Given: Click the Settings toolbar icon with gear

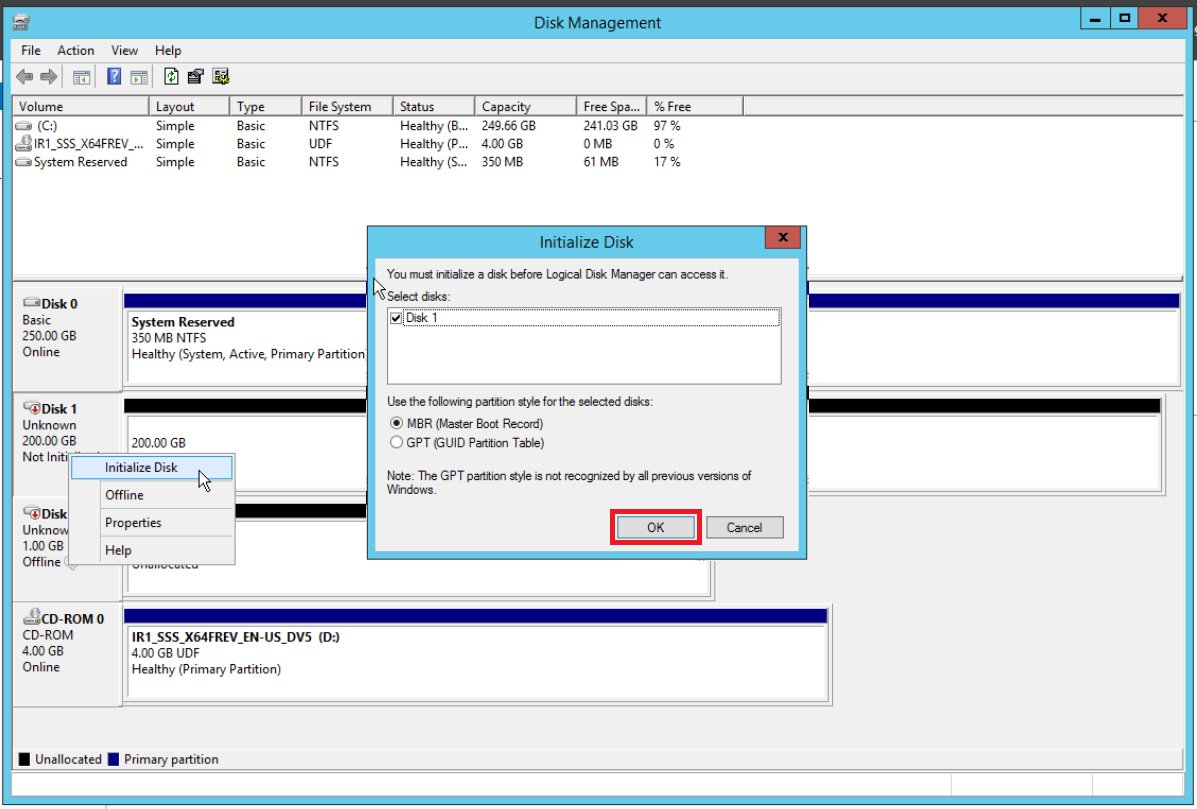Looking at the screenshot, I should 221,77.
